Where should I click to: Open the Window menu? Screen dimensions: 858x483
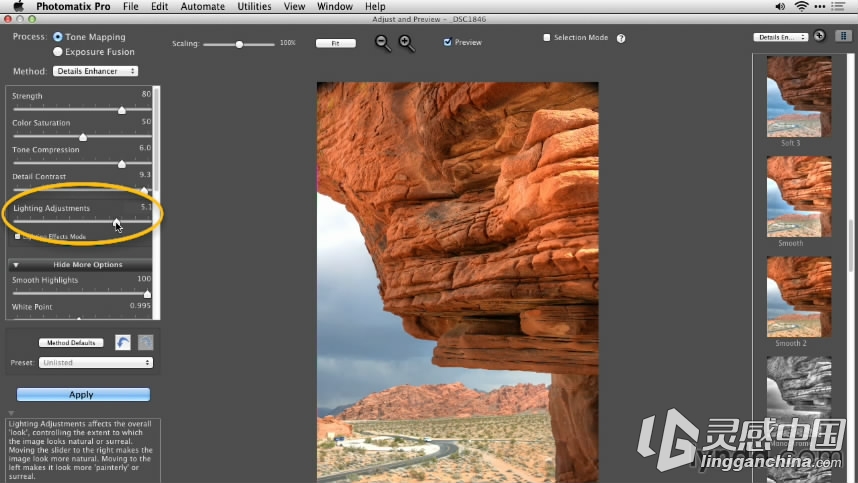(335, 6)
